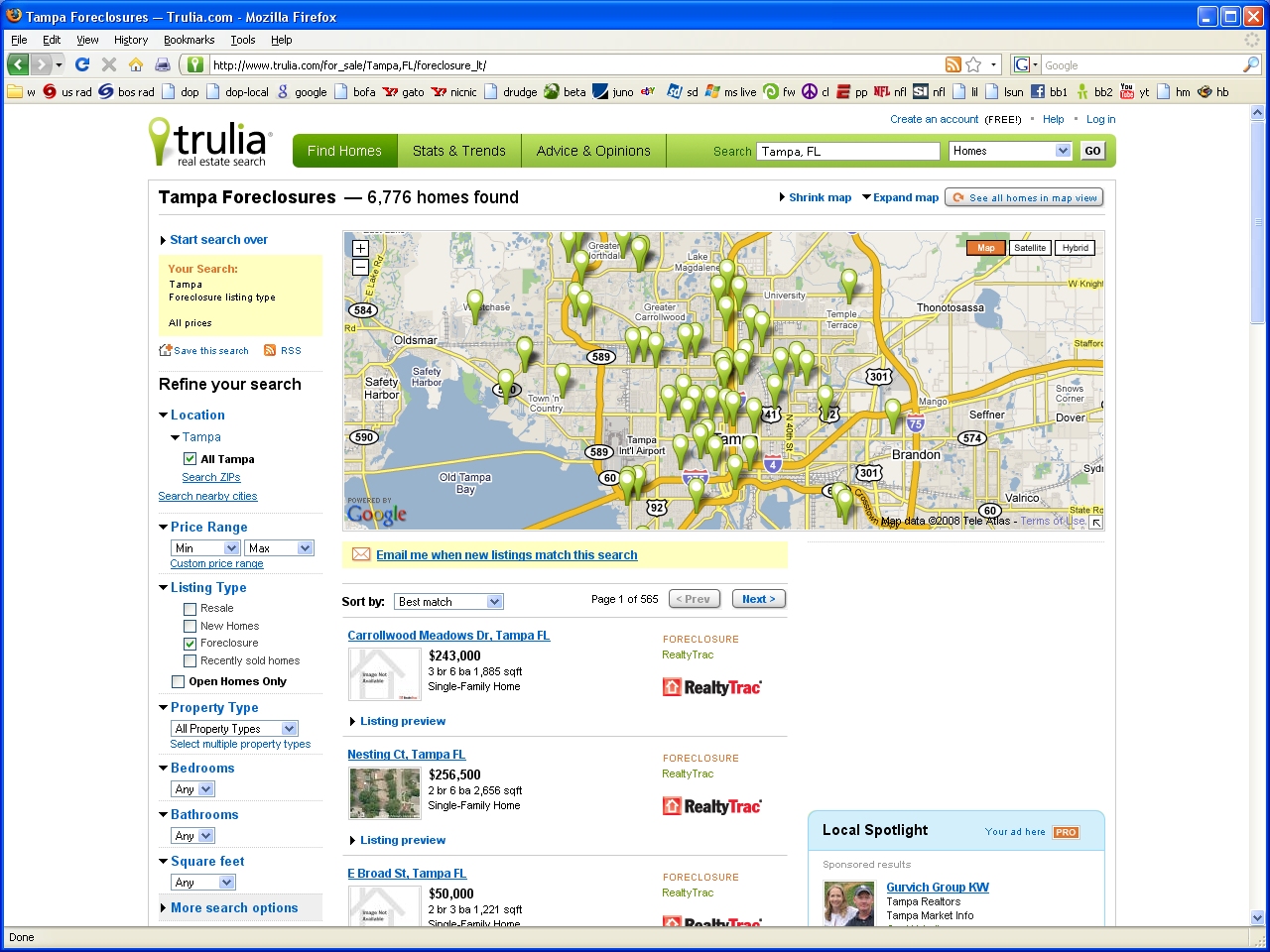The width and height of the screenshot is (1270, 952).
Task: Click the RealtyTrac logo for Nesting Ct listing
Action: [711, 806]
